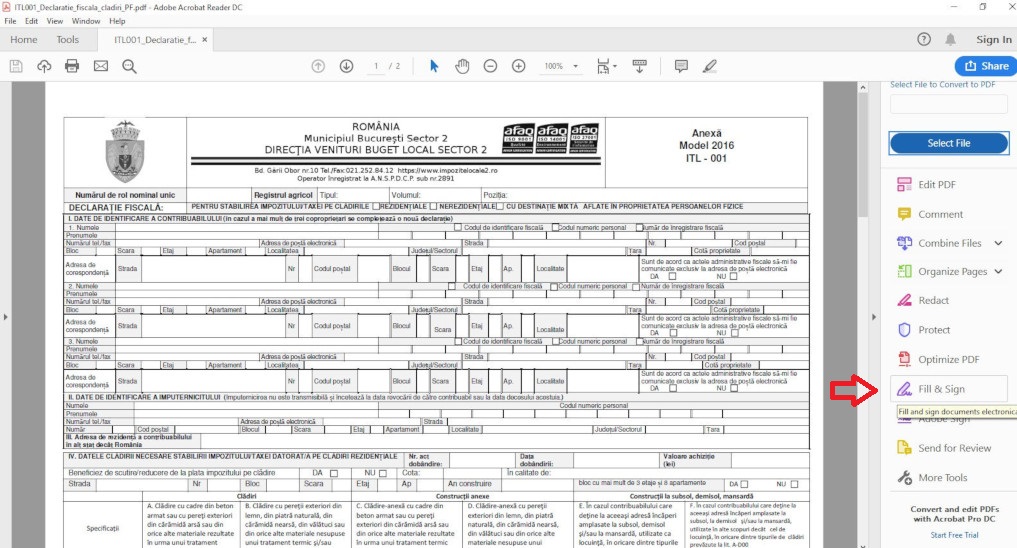Open the File menu
This screenshot has width=1017, height=548.
[x=10, y=21]
